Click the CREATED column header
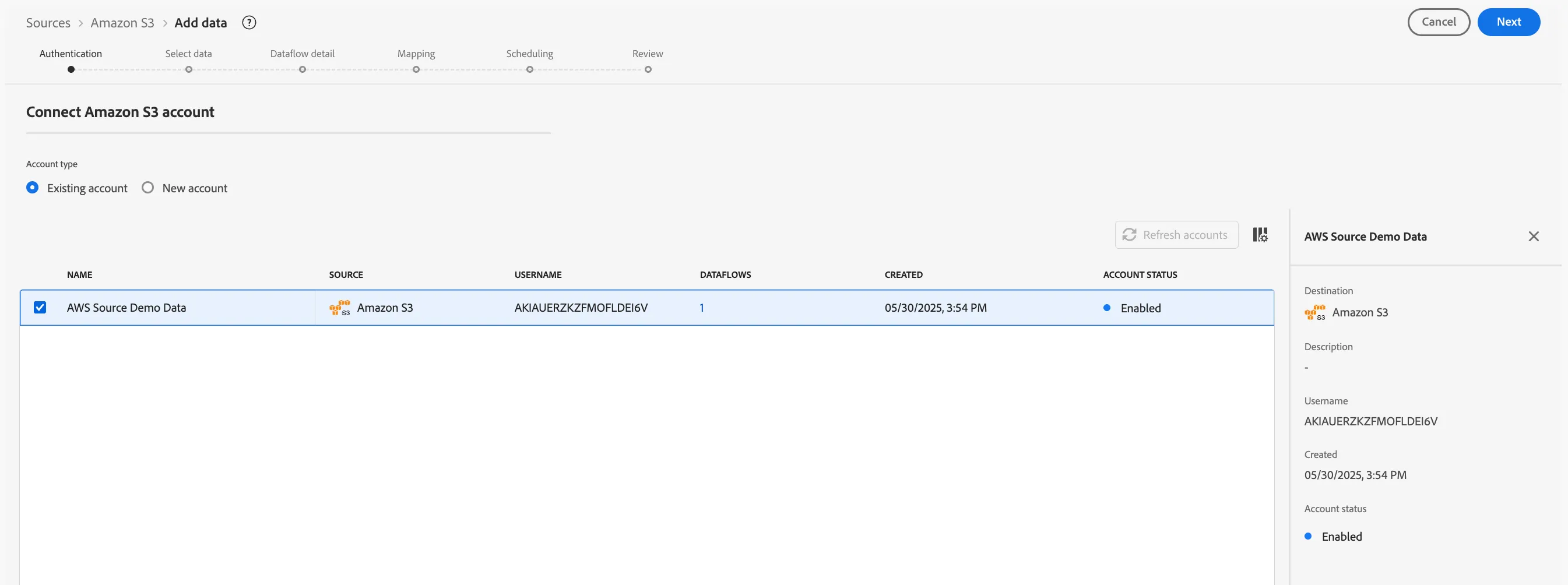The image size is (1568, 585). coord(904,274)
